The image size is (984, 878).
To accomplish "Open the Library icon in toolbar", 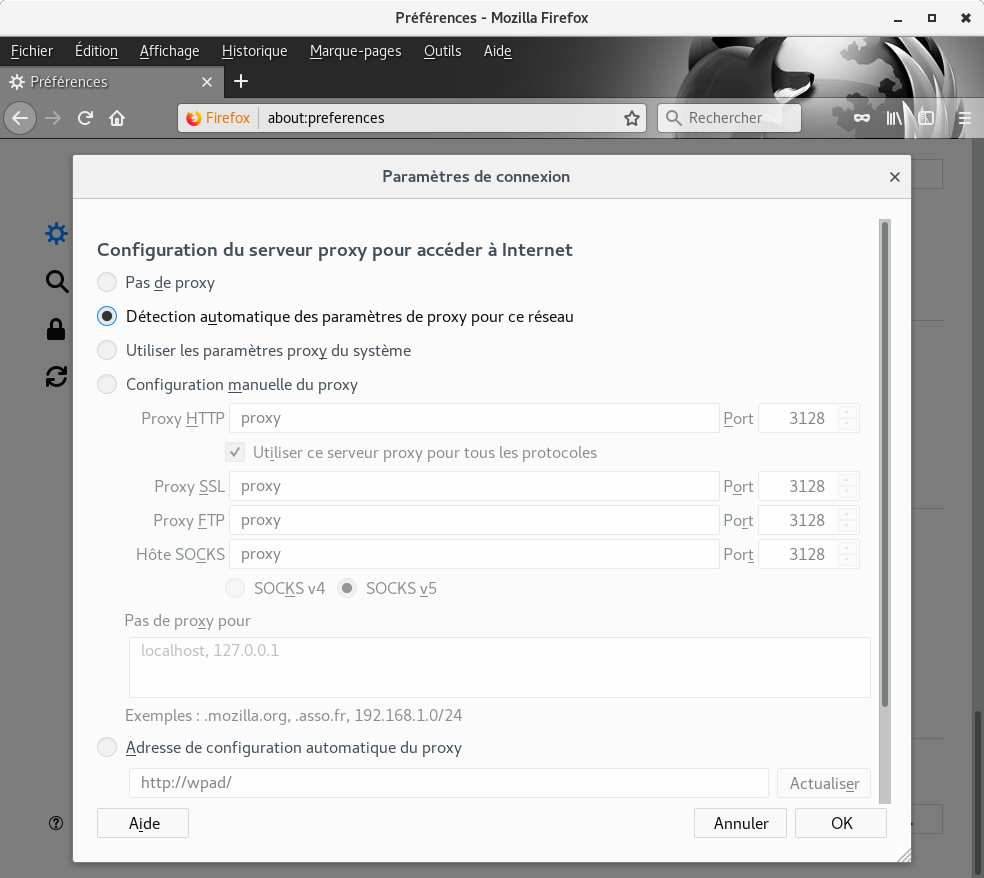I will [893, 117].
